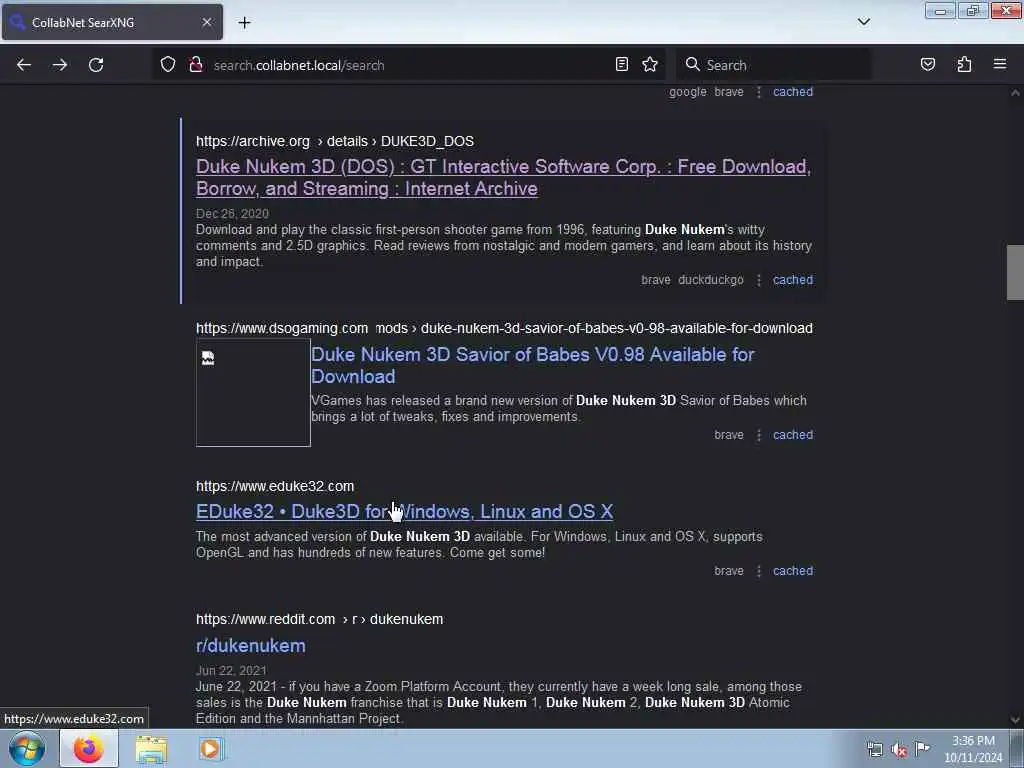Open site security info on the crossed-out lock icon
This screenshot has height=768, width=1024.
(x=195, y=65)
